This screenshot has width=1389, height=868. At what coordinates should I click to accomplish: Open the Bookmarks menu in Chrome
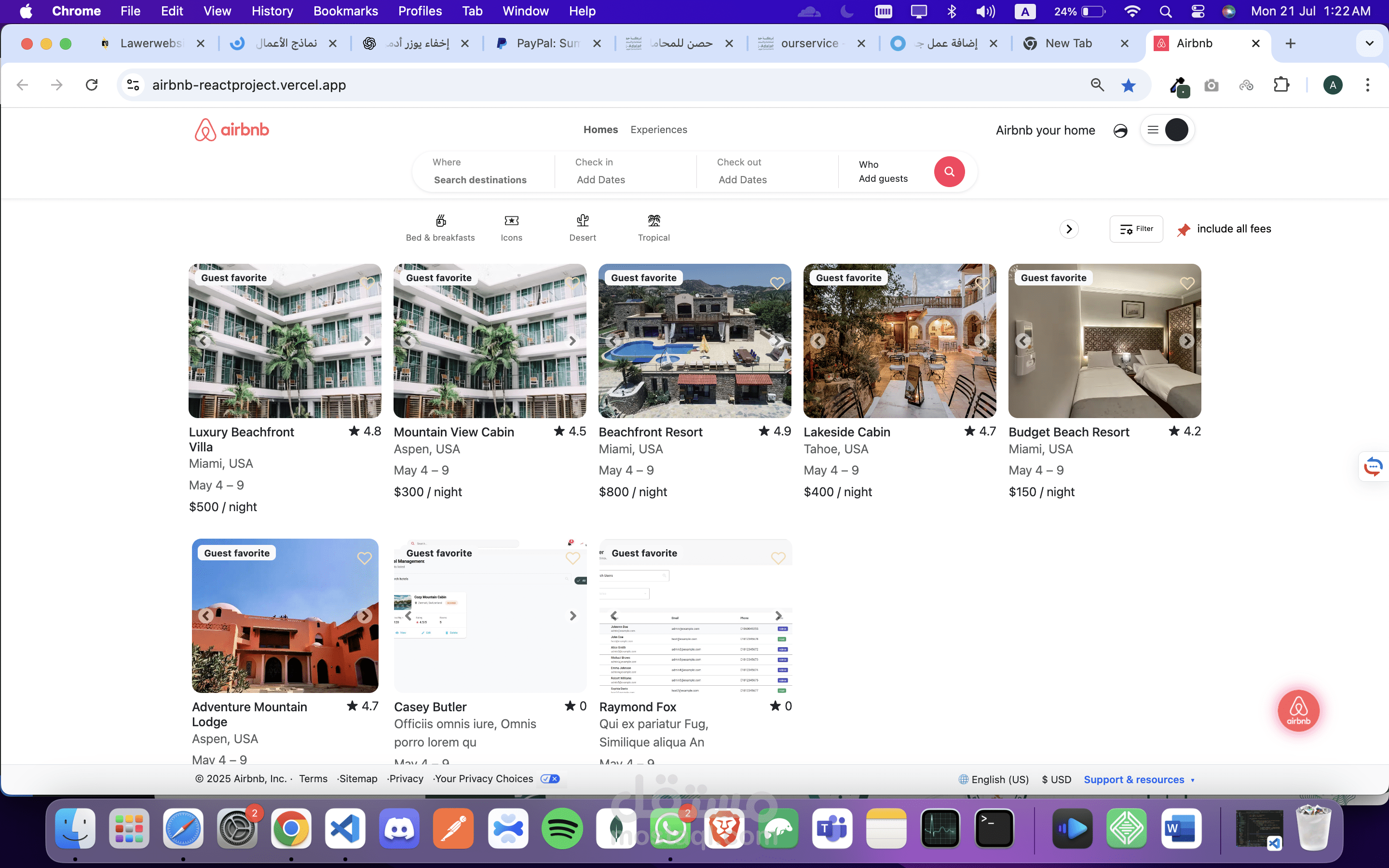pos(345,11)
